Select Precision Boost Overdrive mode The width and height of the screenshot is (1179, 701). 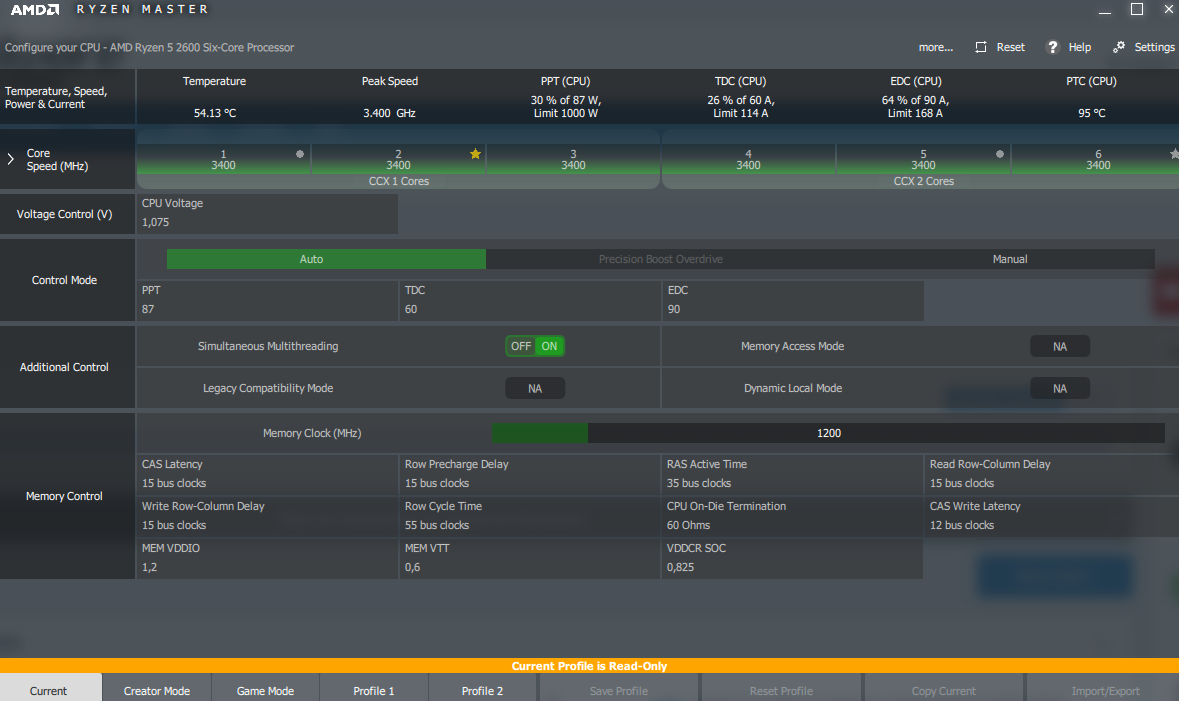tap(661, 259)
